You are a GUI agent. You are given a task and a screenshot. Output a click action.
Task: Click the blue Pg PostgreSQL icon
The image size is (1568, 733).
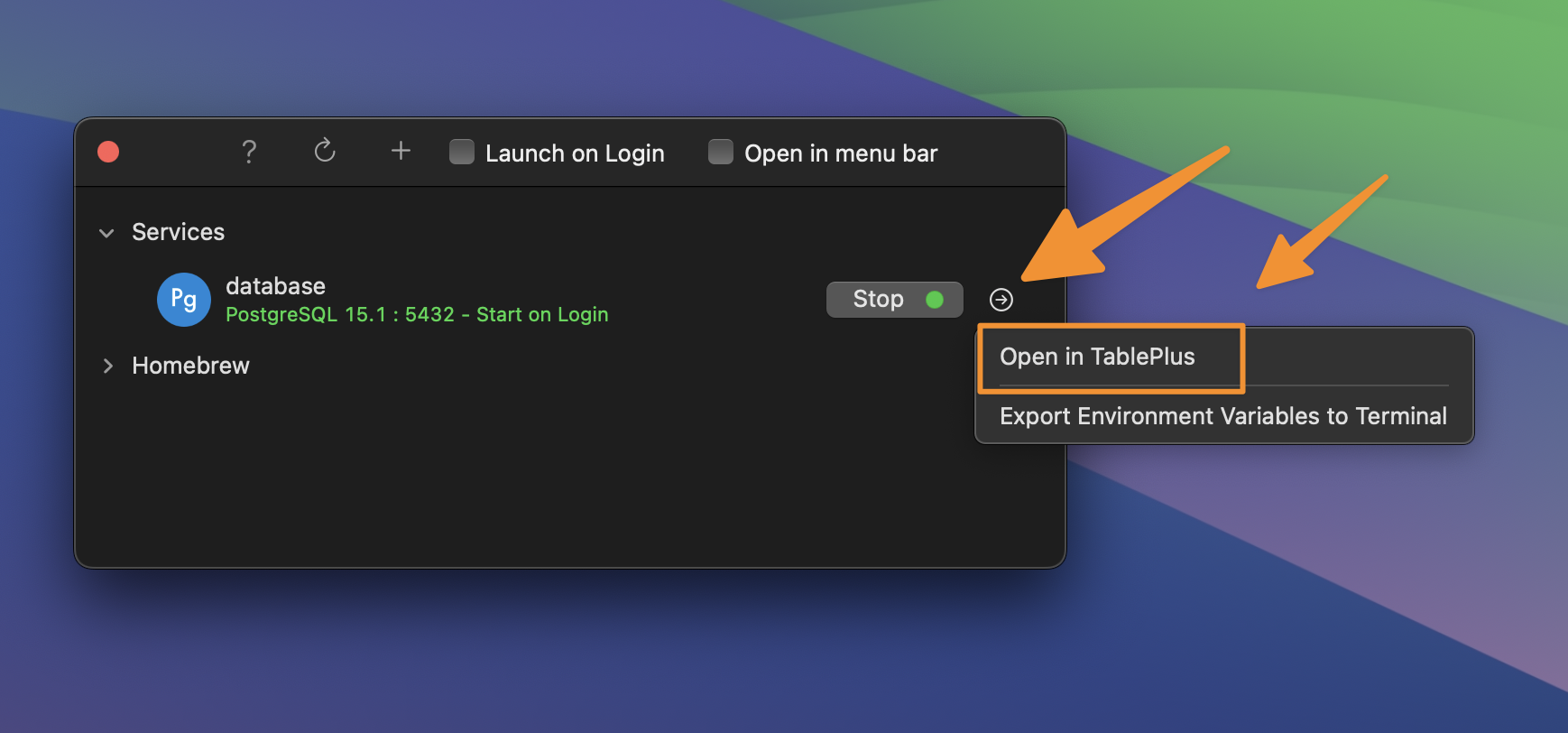(184, 300)
